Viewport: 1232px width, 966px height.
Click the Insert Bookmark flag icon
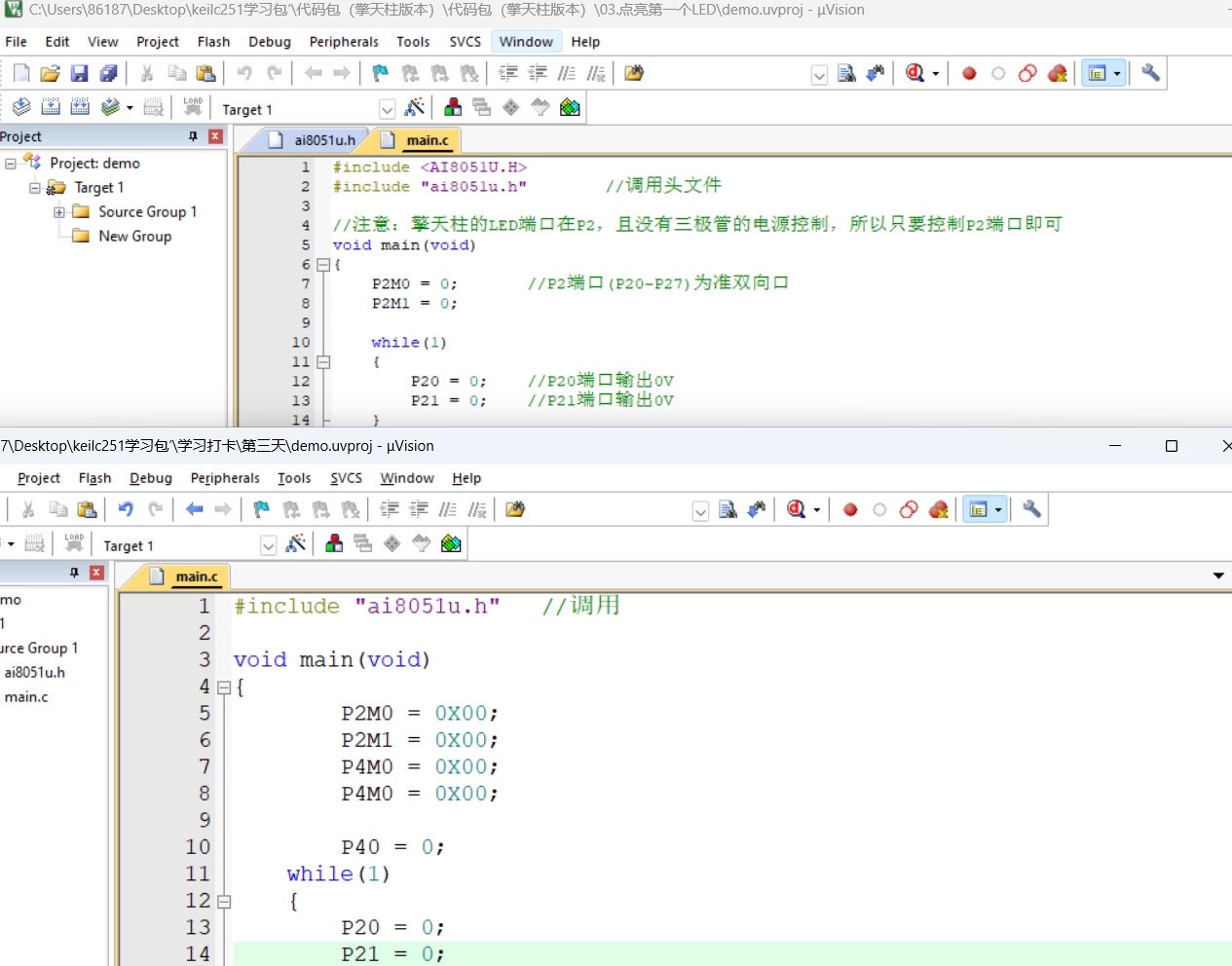(x=380, y=73)
